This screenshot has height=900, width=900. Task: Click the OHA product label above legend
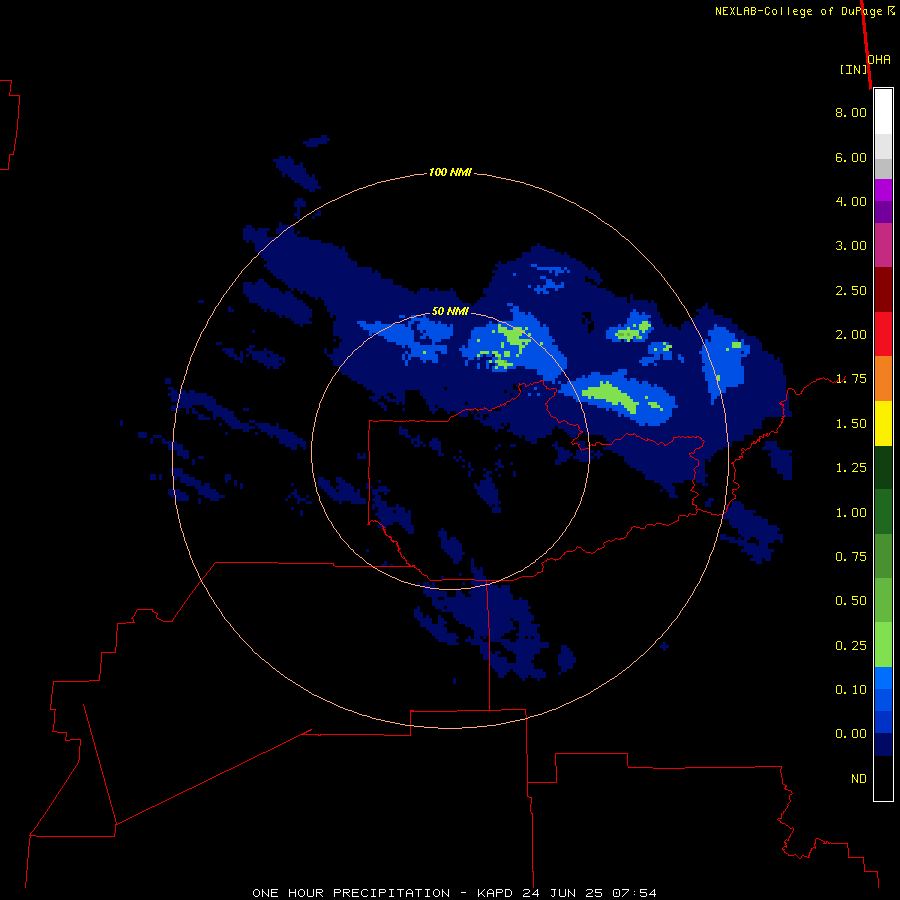pos(879,60)
